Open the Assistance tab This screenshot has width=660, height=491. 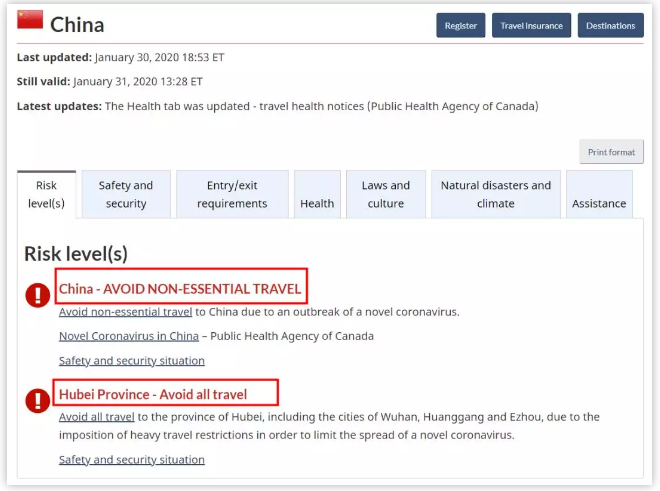click(x=599, y=194)
